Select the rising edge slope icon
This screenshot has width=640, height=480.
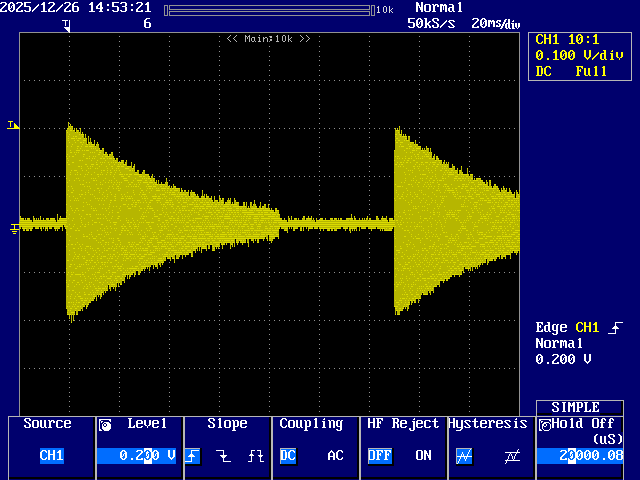click(x=193, y=456)
